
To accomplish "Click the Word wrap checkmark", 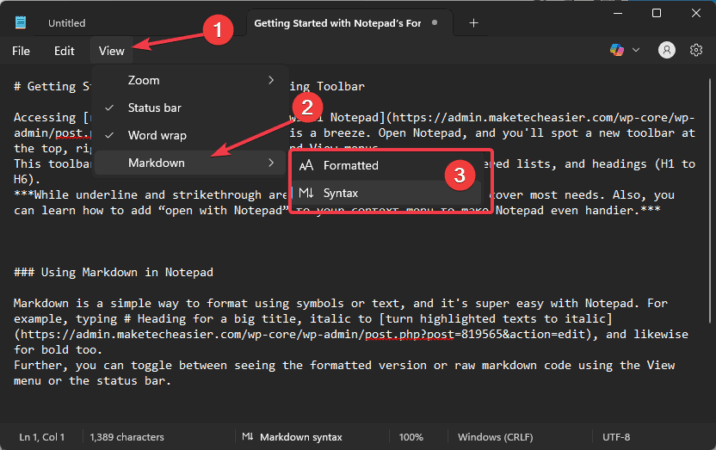I will click(109, 135).
